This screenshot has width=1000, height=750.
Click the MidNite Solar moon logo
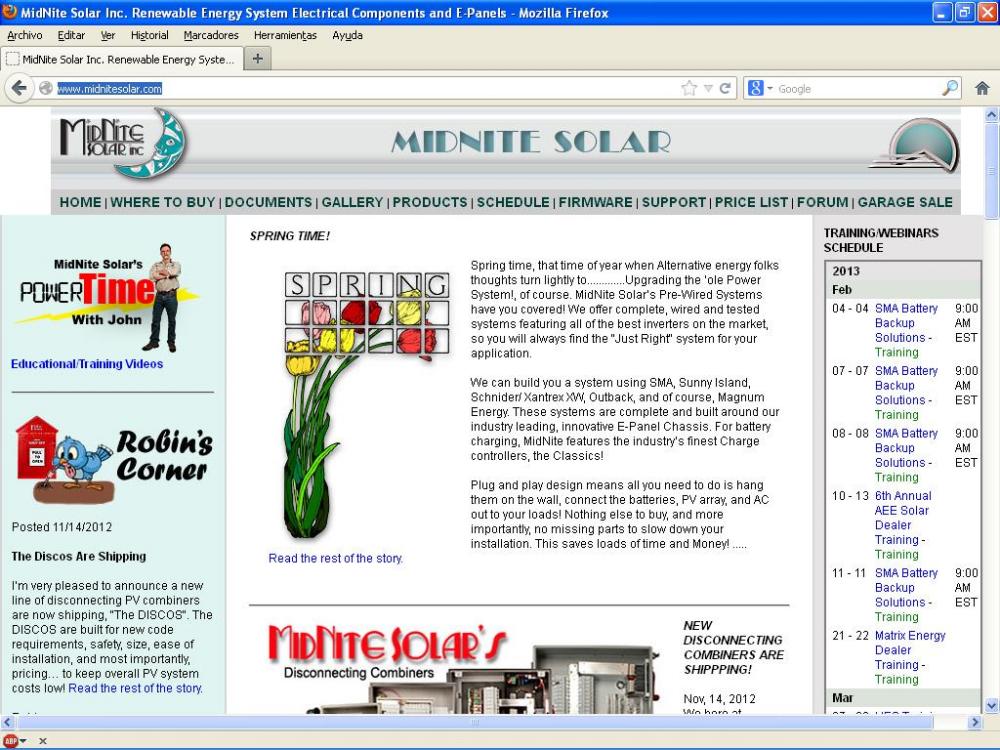[122, 143]
